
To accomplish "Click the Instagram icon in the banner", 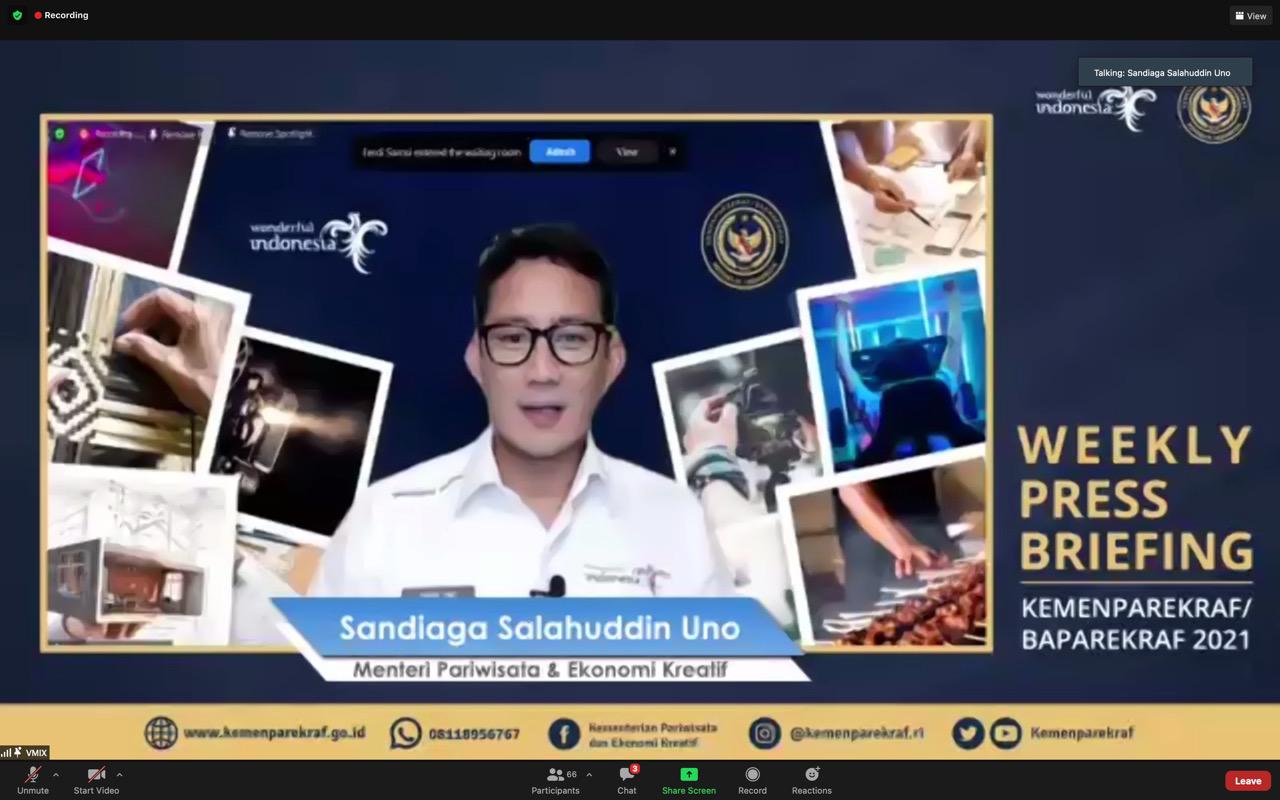I will coord(764,733).
